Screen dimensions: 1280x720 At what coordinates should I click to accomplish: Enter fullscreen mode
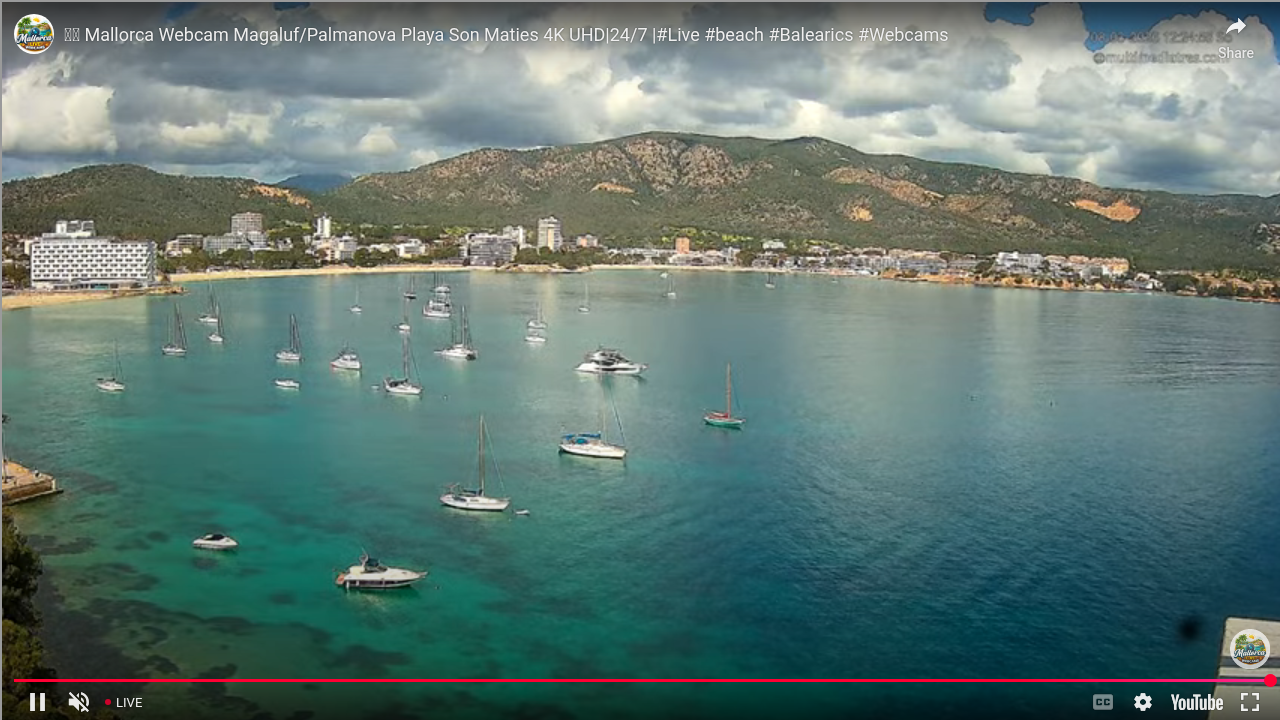1250,702
